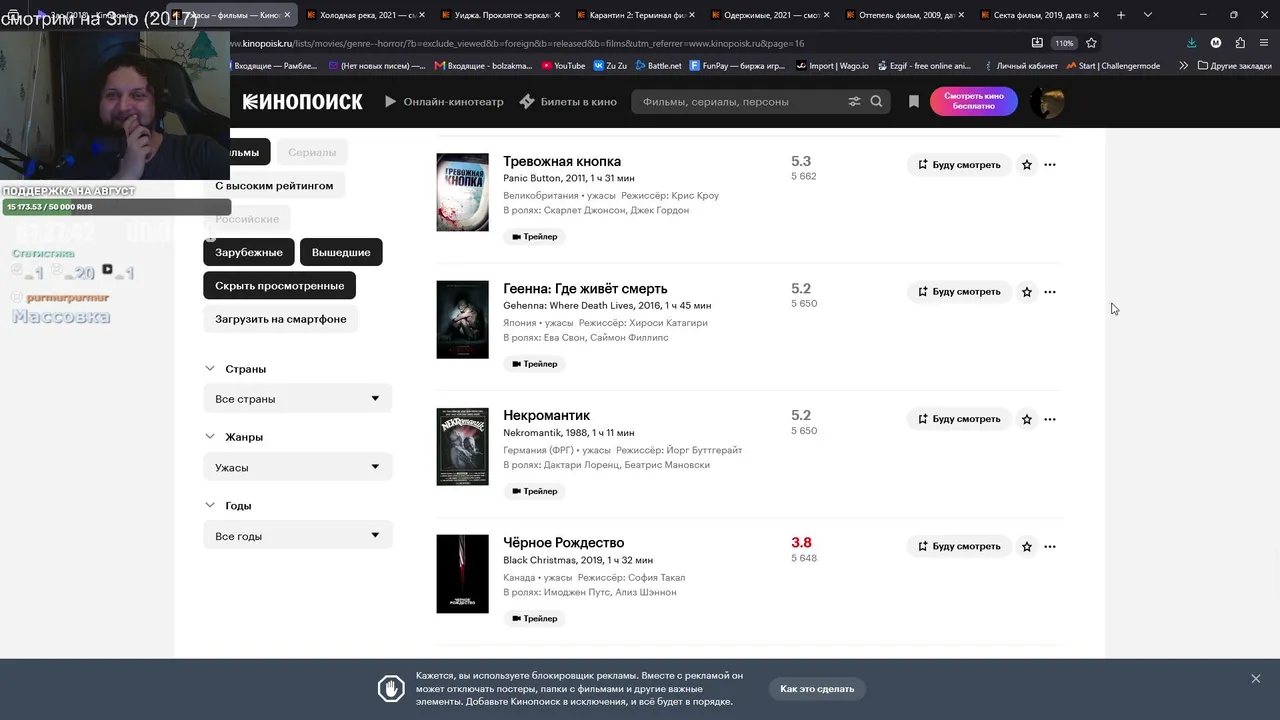Viewport: 1280px width, 720px height.
Task: Open Онлайн-кинотеатр section
Action: [444, 102]
